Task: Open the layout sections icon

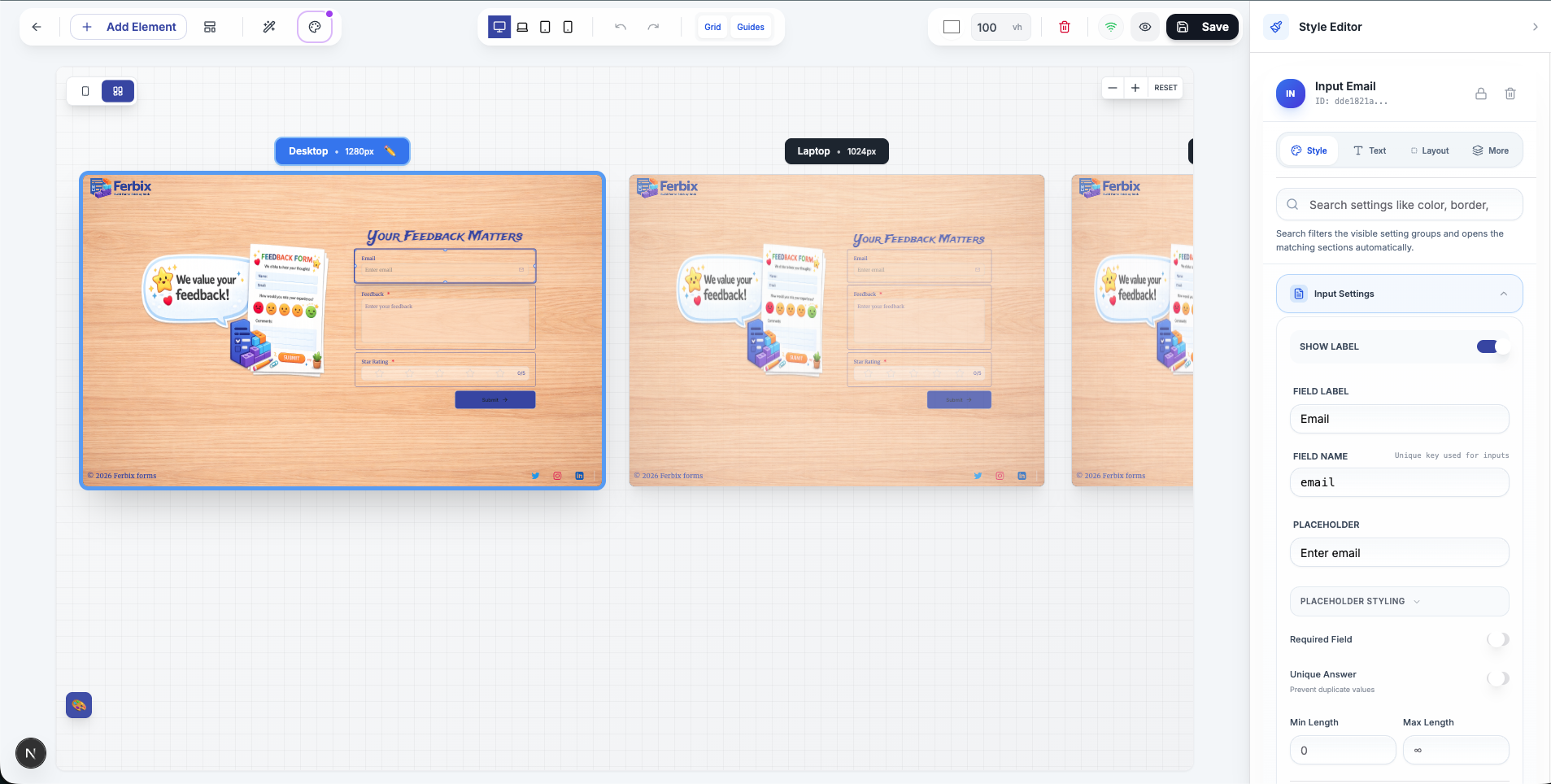Action: coord(210,27)
